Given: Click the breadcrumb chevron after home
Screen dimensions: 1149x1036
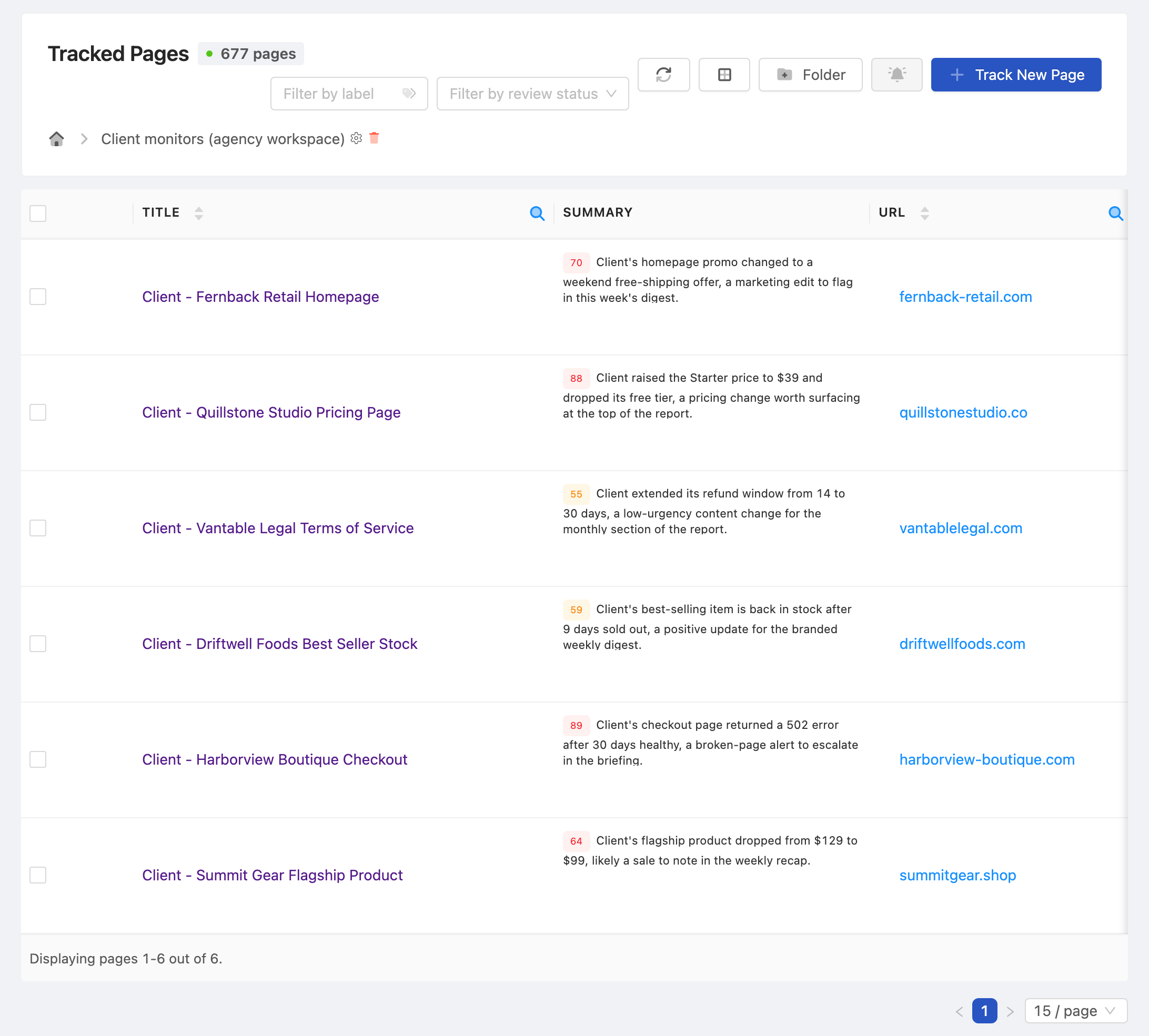Looking at the screenshot, I should (84, 139).
